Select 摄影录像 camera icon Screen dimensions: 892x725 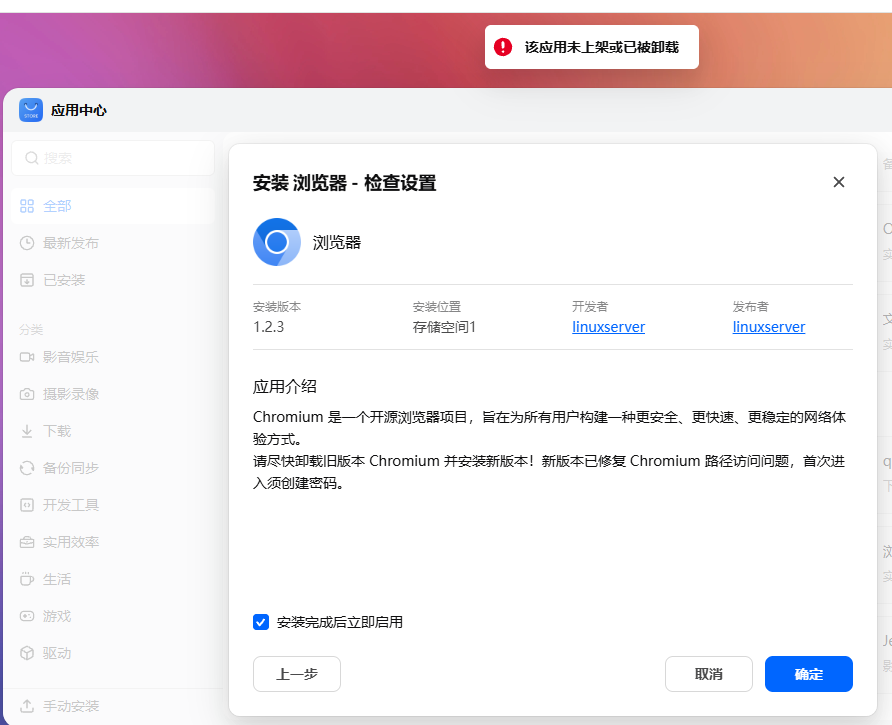pyautogui.click(x=27, y=394)
